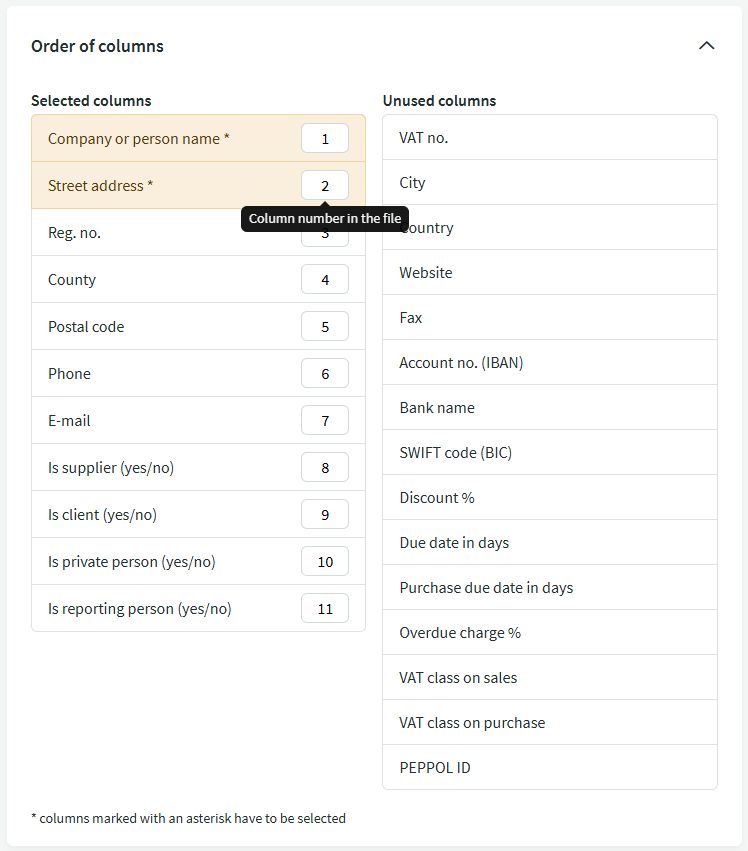Pick SWIFT code (BIC) unused column
This screenshot has height=851, width=748.
[x=549, y=453]
